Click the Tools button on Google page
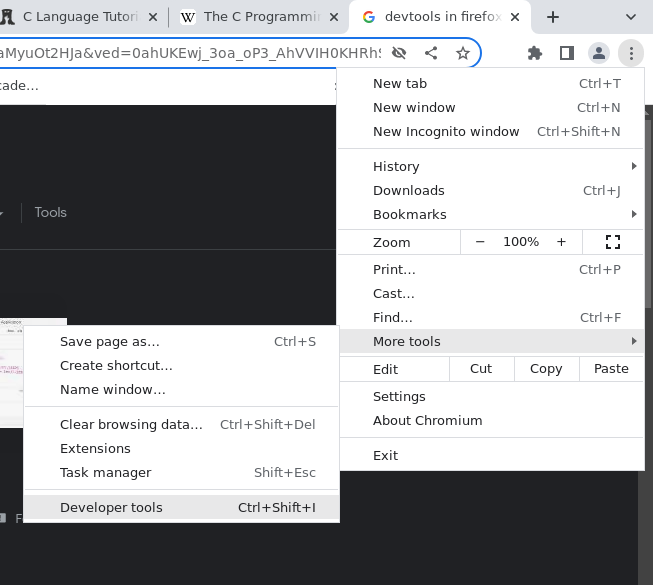653x585 pixels. click(50, 213)
